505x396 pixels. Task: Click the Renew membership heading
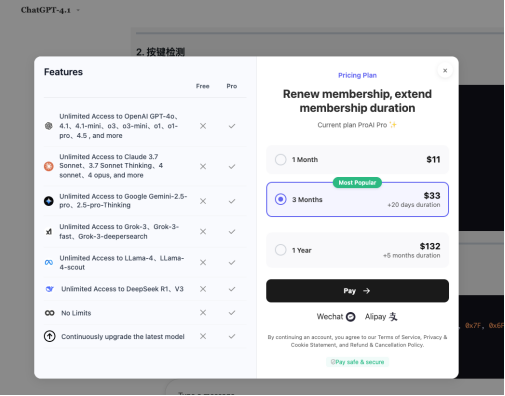click(x=357, y=101)
